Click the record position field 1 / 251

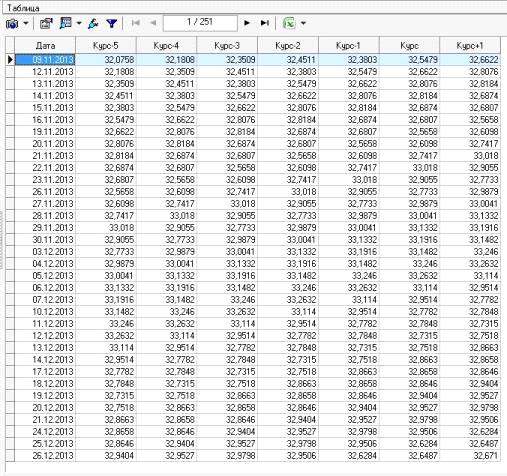click(200, 23)
